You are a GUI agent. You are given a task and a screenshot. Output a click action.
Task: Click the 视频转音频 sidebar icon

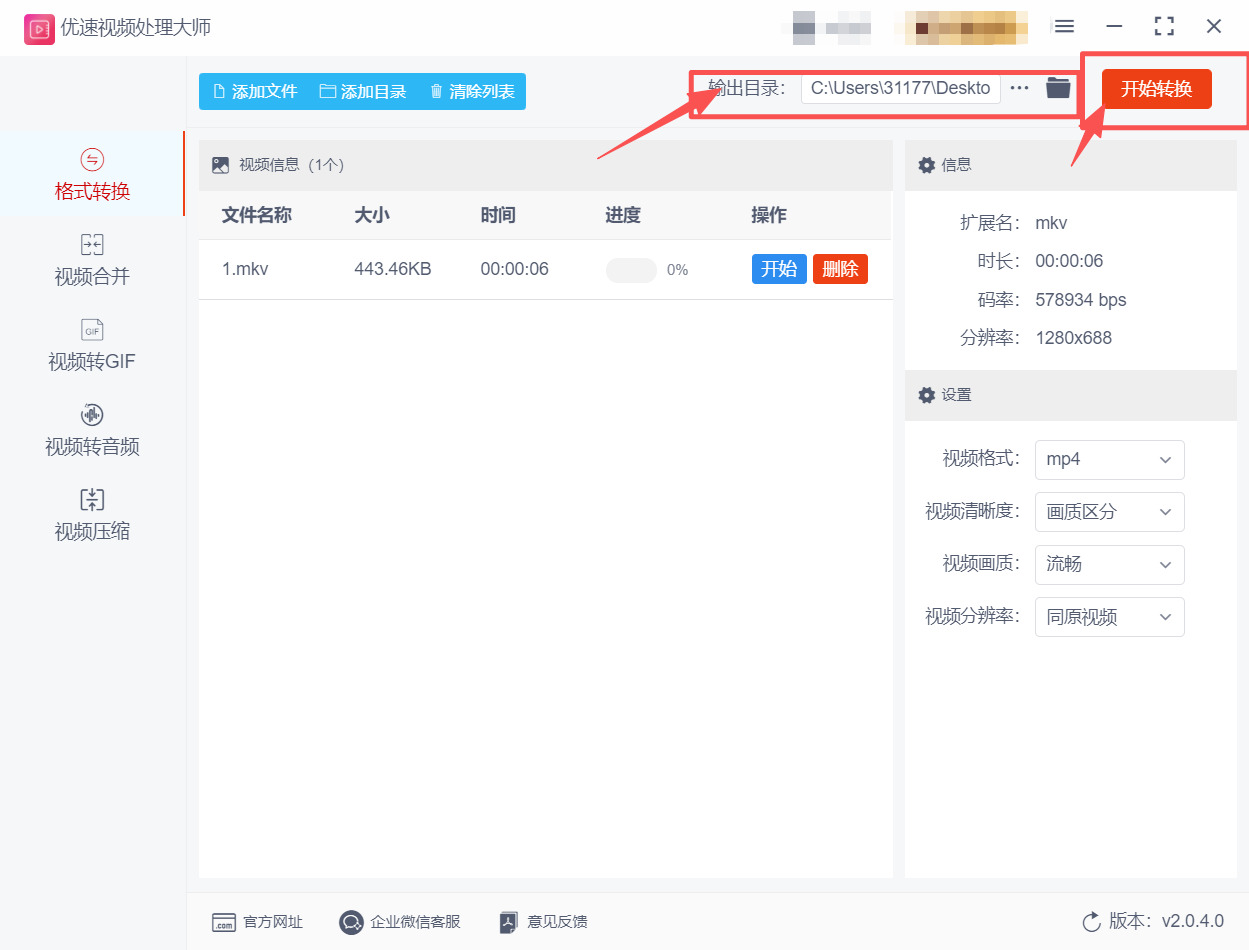(92, 415)
